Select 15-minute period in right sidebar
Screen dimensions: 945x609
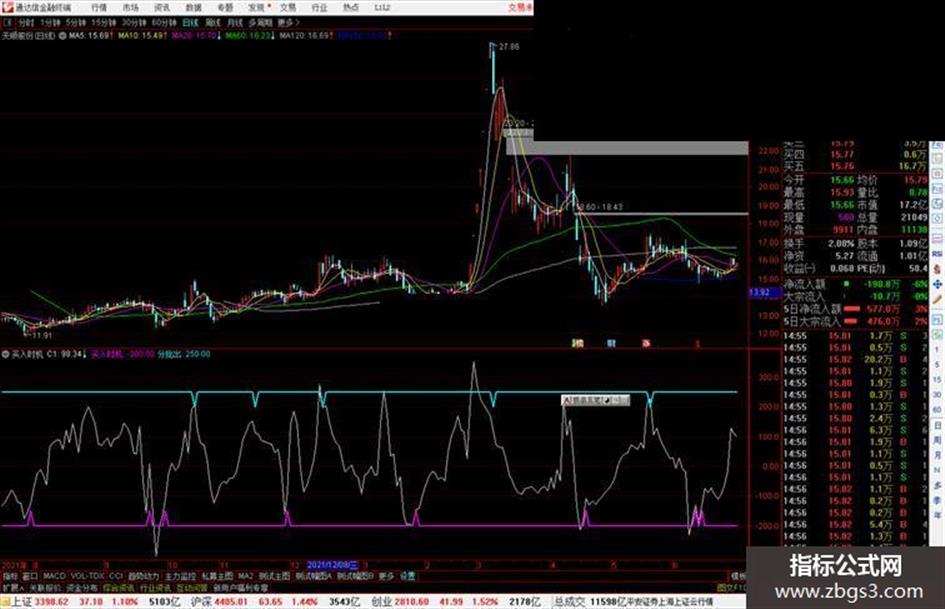point(937,380)
